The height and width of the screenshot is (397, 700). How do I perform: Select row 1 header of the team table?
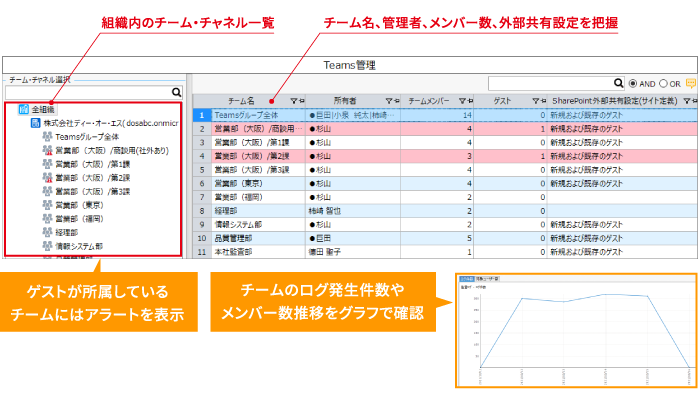pyautogui.click(x=202, y=115)
